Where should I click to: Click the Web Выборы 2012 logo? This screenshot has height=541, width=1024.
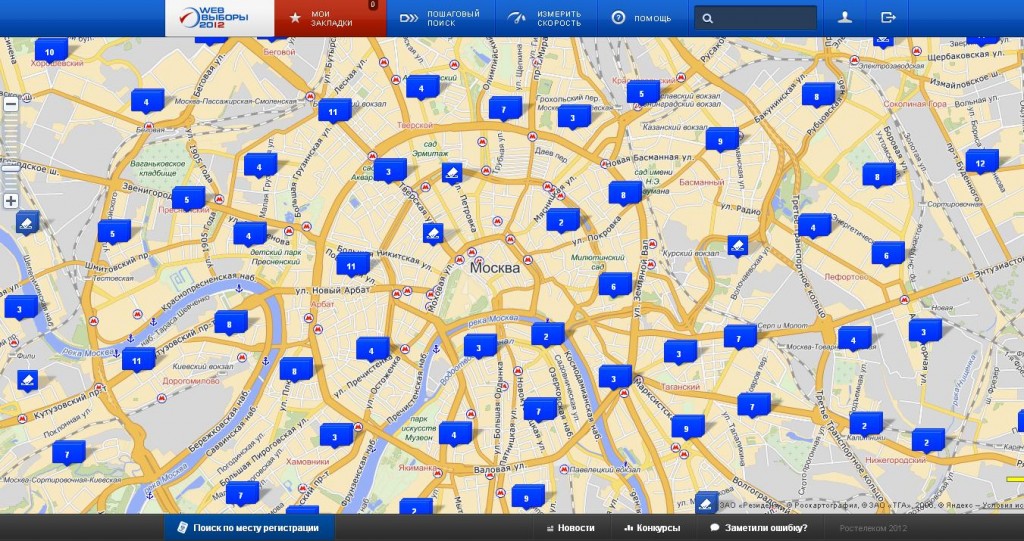point(220,18)
